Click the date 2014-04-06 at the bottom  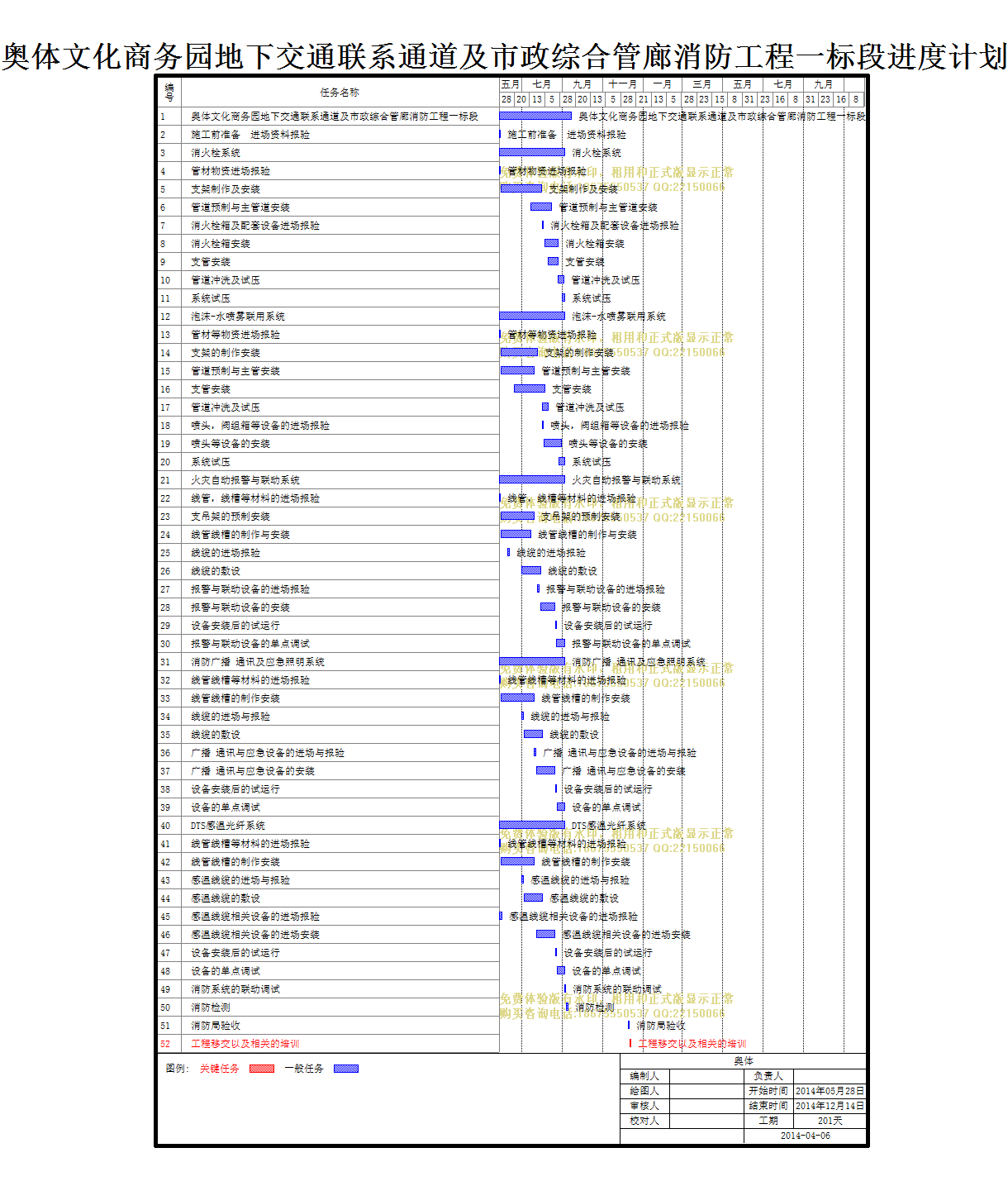806,1136
